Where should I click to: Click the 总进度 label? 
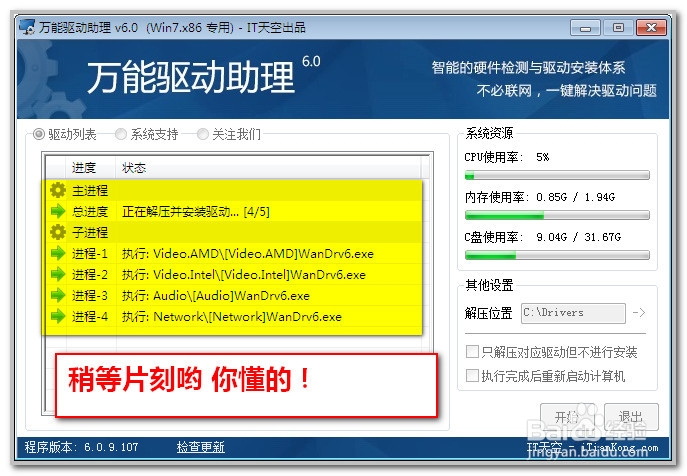[90, 212]
